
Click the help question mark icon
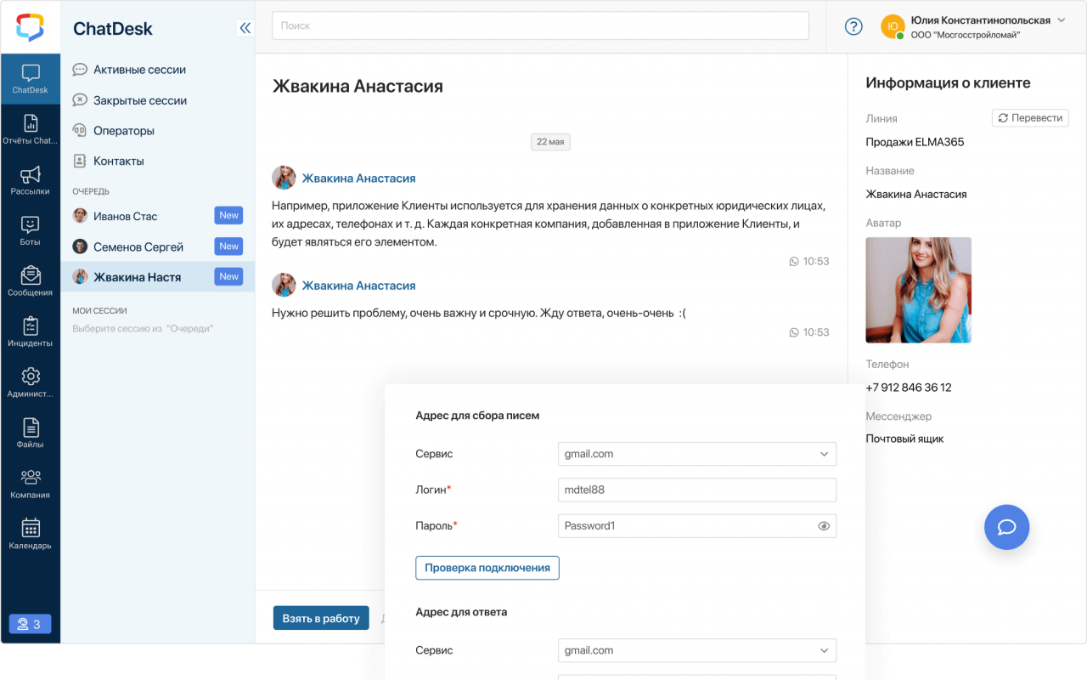[x=853, y=27]
